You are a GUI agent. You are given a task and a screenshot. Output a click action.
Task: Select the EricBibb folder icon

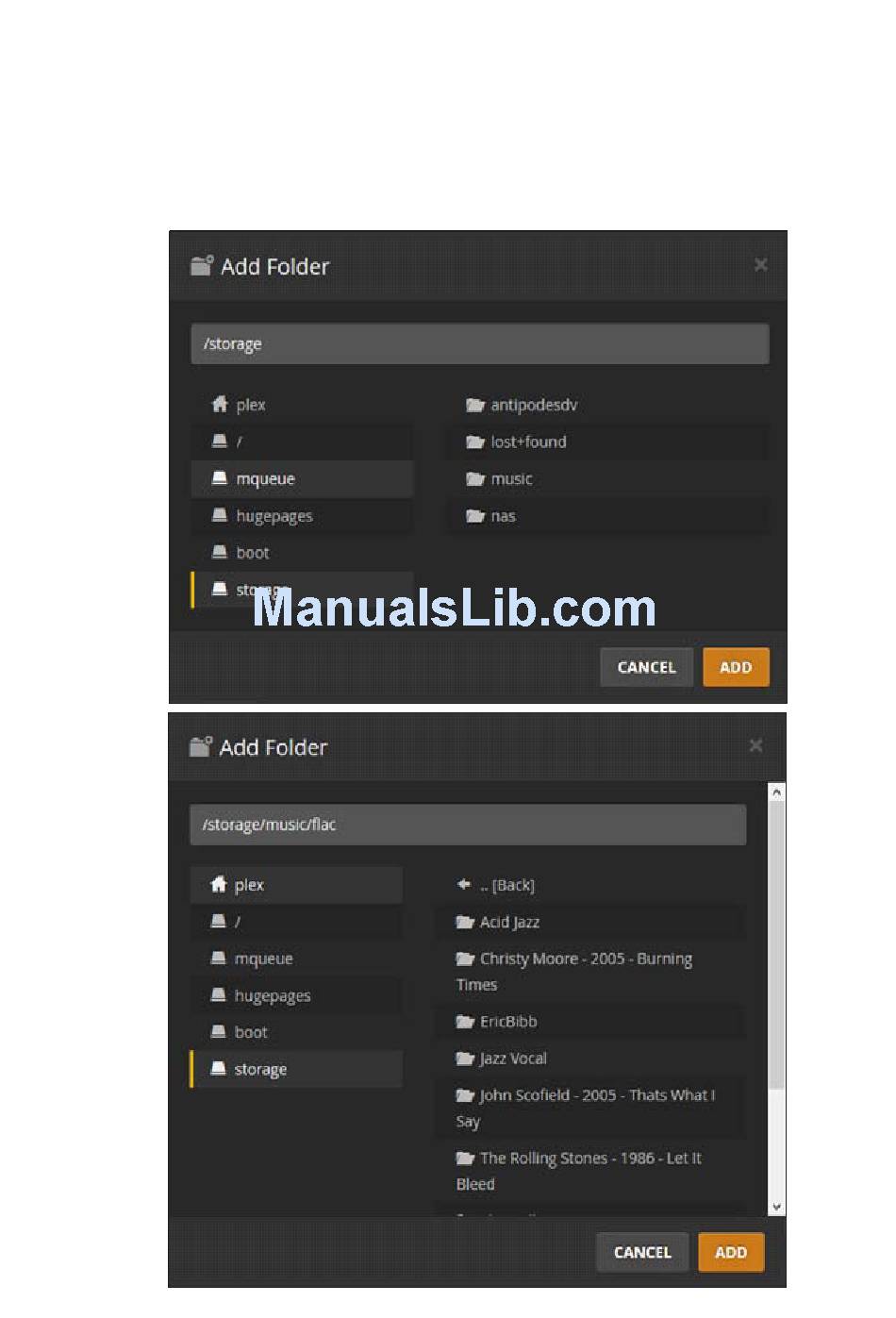465,1021
